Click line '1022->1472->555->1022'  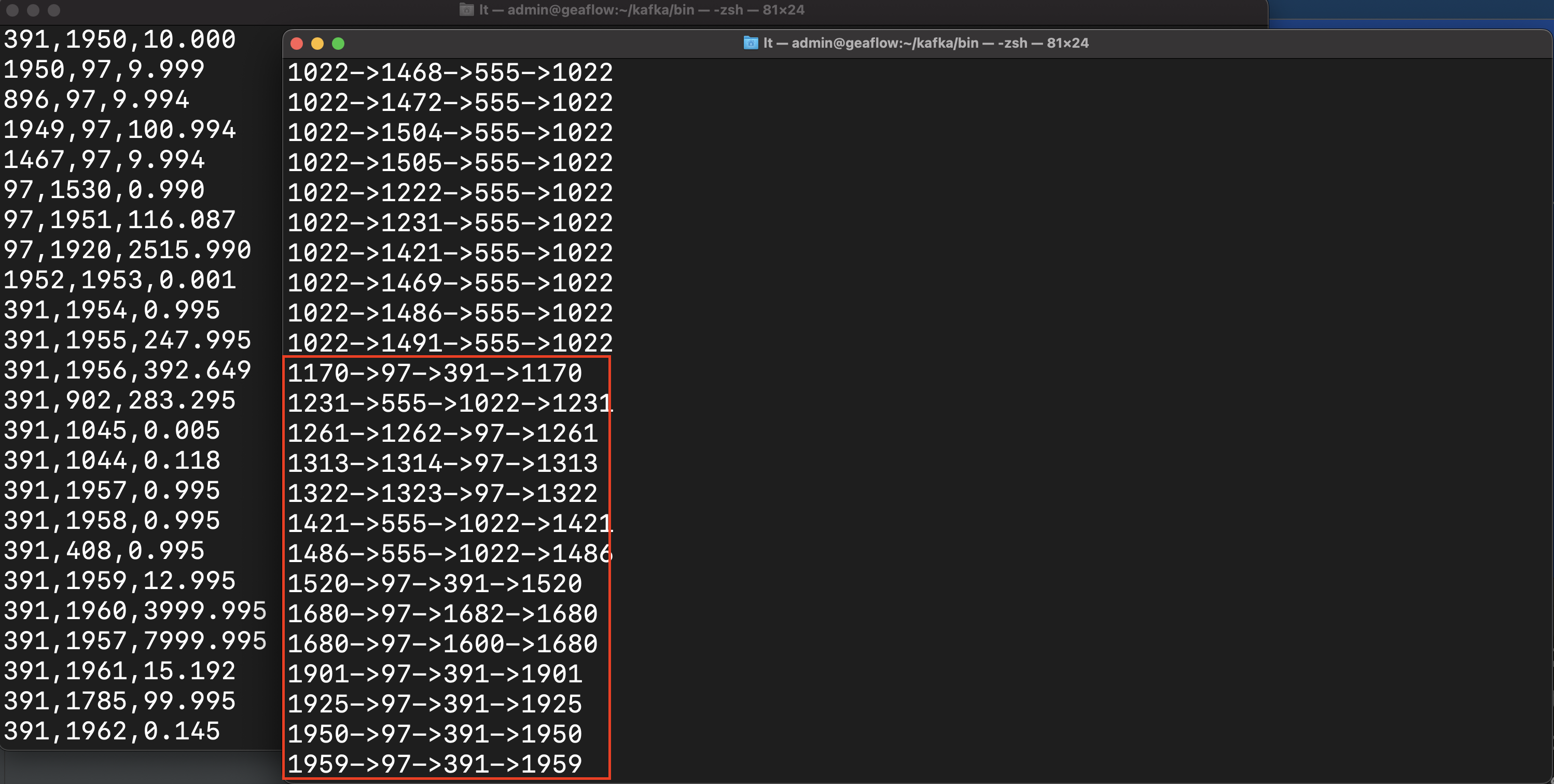450,103
